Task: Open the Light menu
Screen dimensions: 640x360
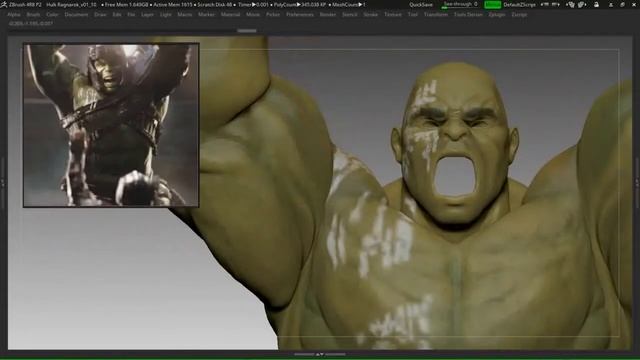Action: [165, 14]
